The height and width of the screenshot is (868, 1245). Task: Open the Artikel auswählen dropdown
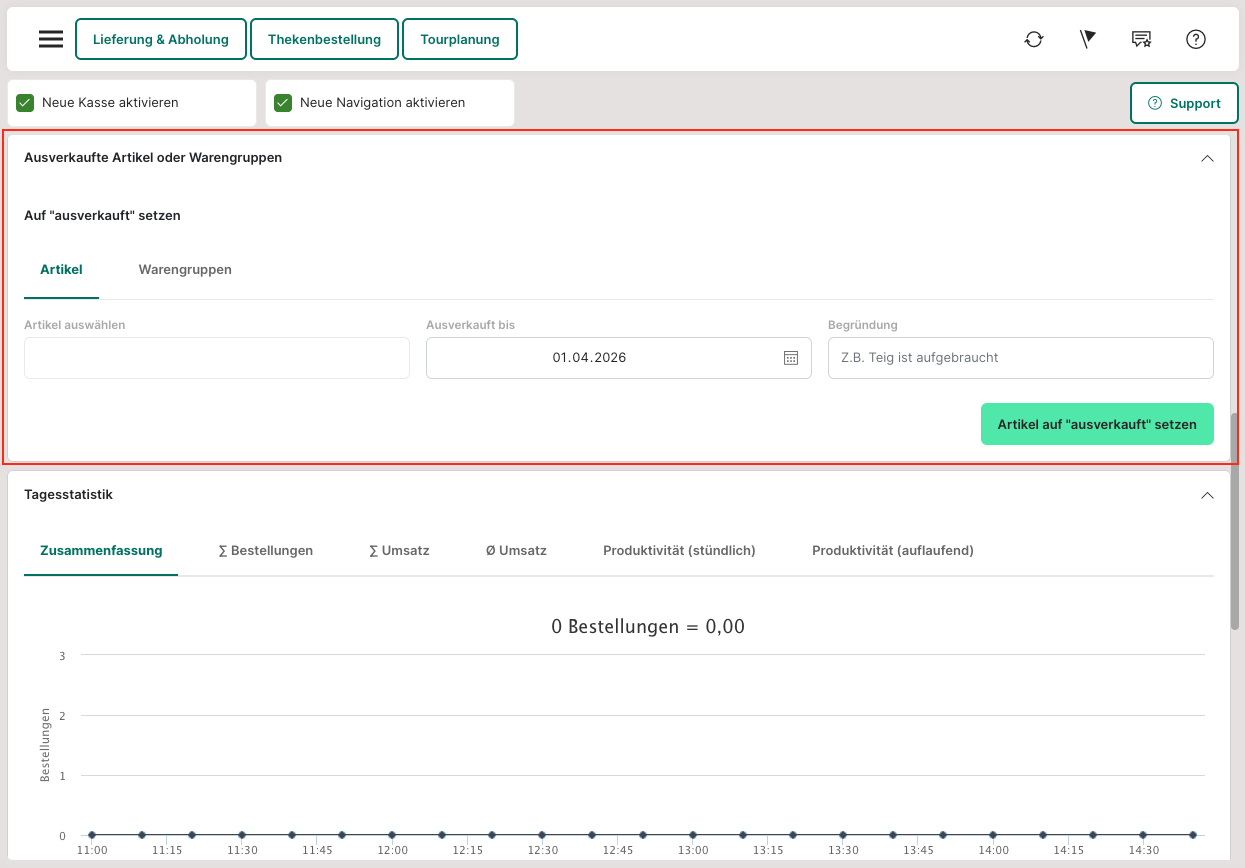217,358
